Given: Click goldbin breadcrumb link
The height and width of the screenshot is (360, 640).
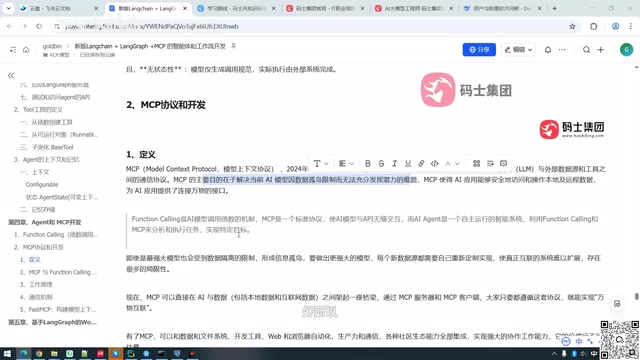Looking at the screenshot, I should coord(52,46).
